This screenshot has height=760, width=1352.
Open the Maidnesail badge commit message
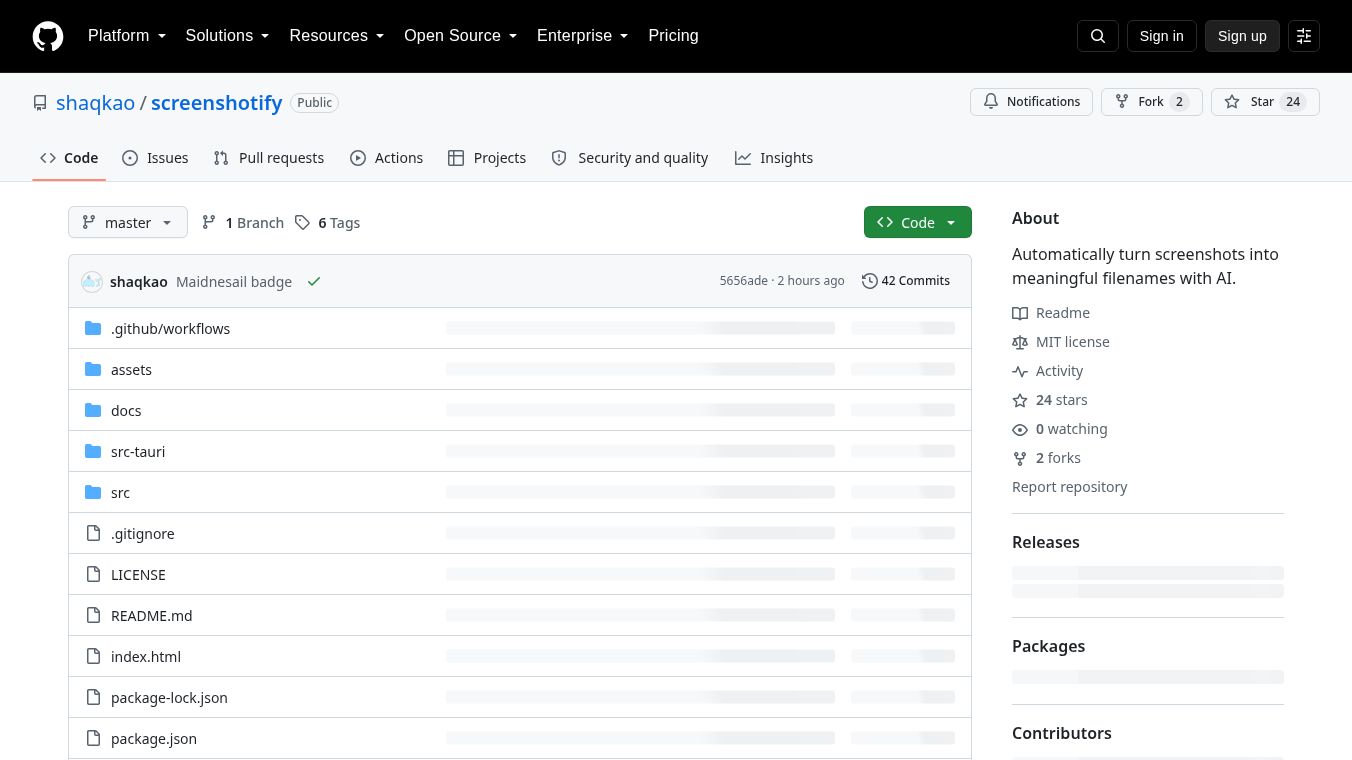[x=234, y=282]
